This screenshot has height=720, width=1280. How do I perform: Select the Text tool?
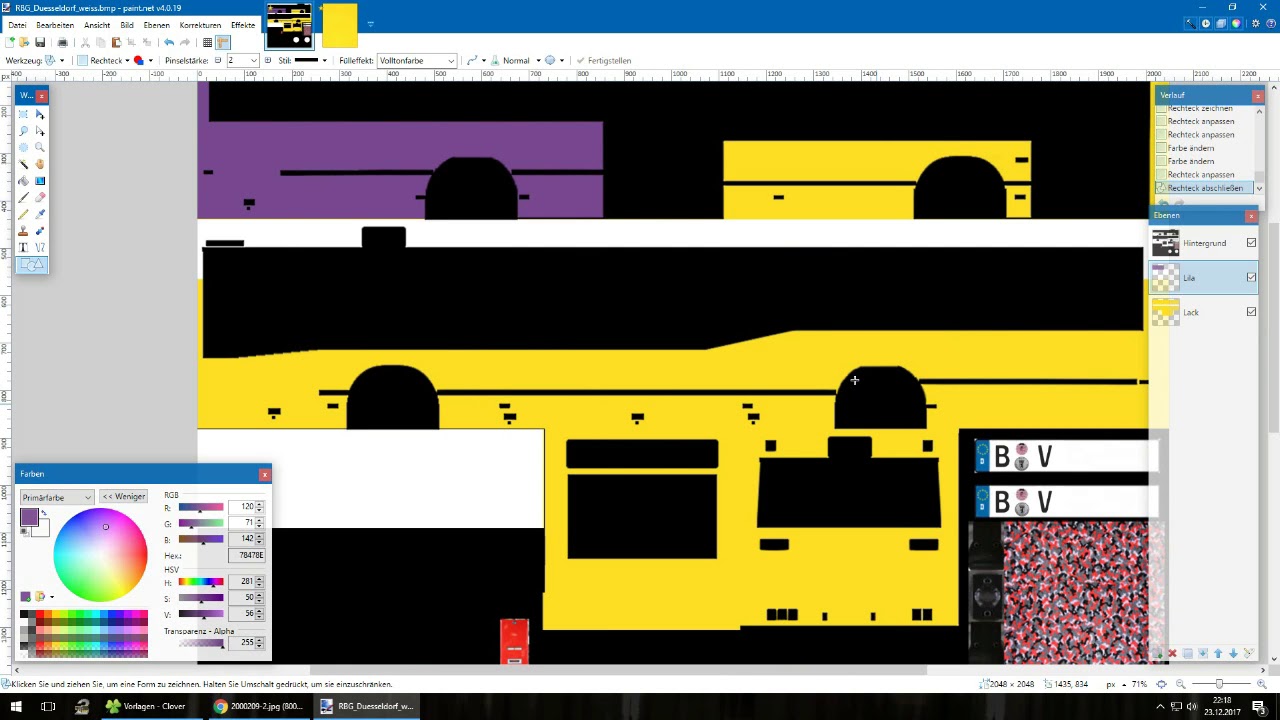[x=23, y=247]
